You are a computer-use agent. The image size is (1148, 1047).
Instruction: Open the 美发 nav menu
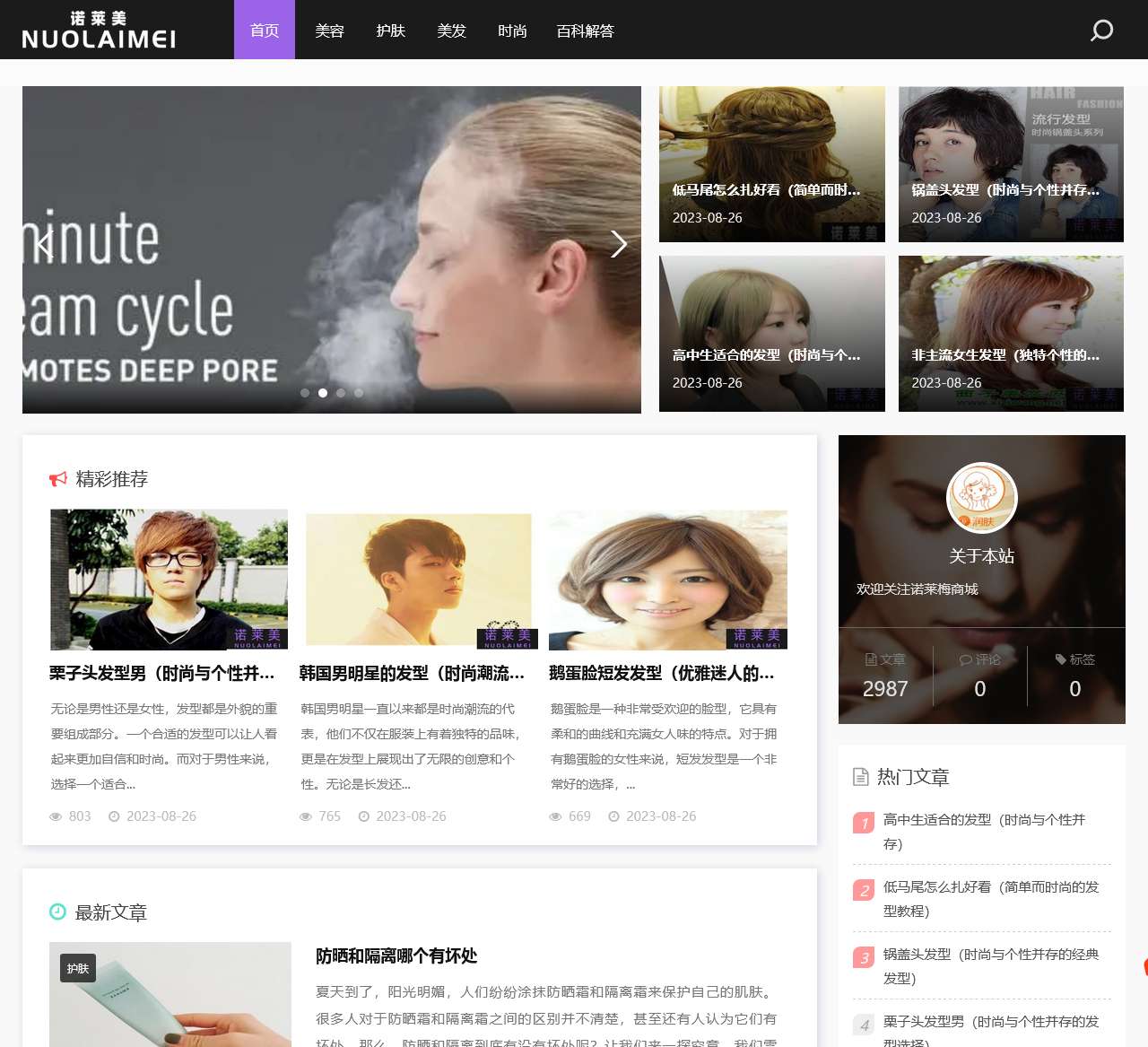(x=451, y=31)
